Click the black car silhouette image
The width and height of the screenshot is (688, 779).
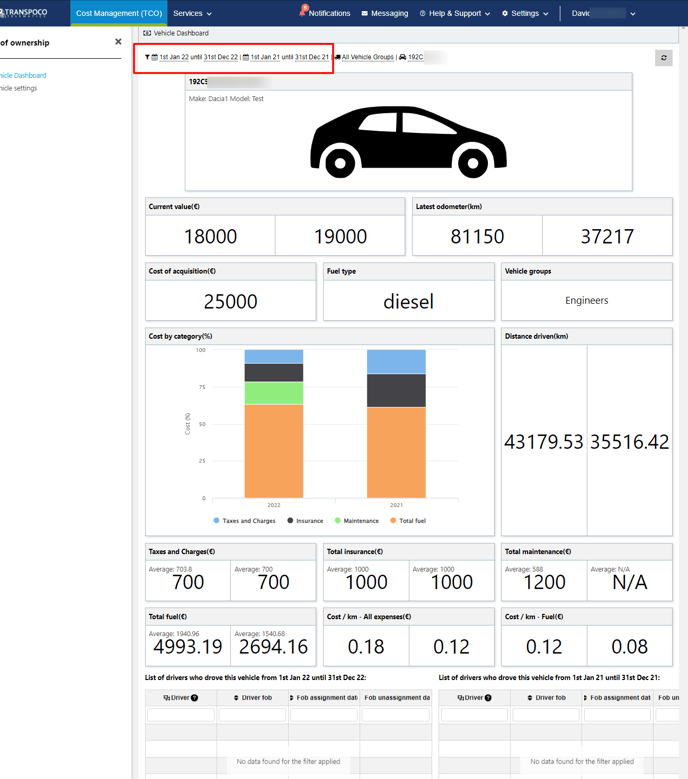pyautogui.click(x=408, y=142)
